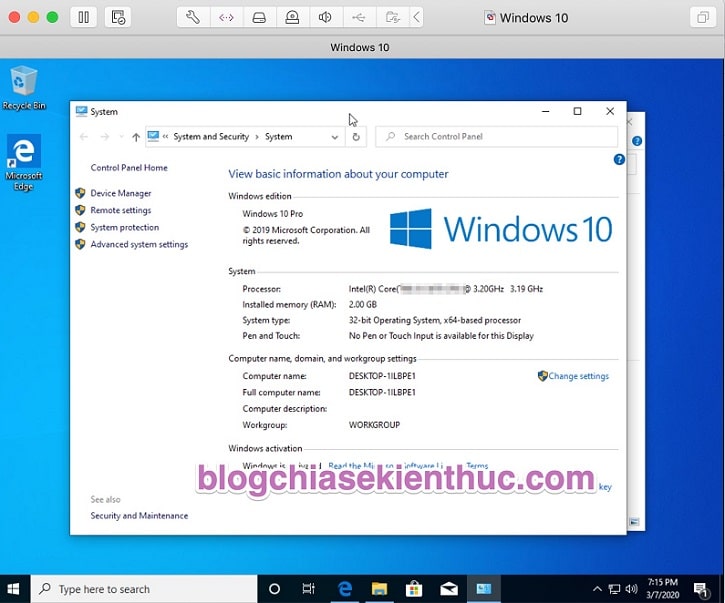The image size is (725, 603).
Task: Open the sound speaker toolbar icon
Action: tap(326, 18)
